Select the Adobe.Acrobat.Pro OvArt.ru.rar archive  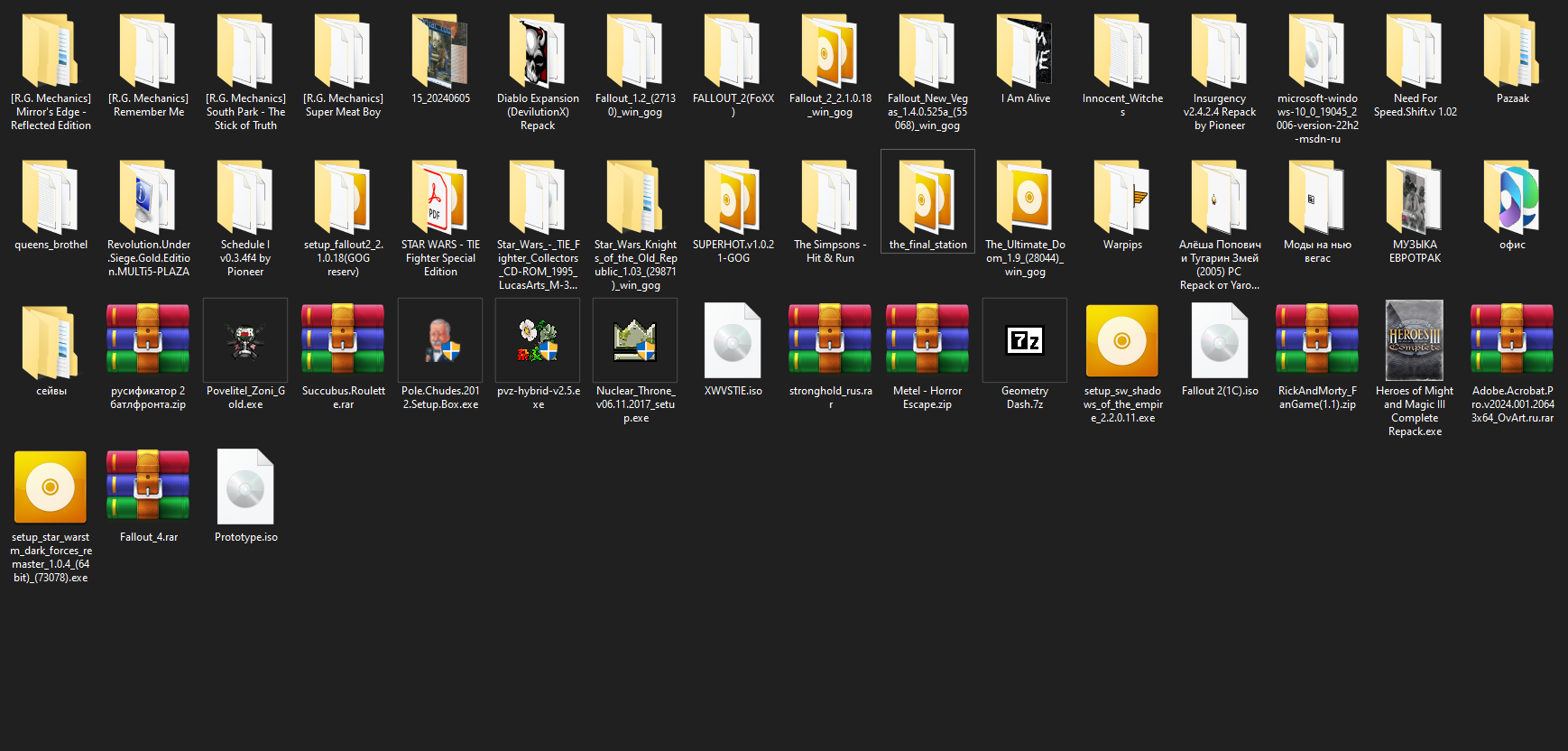click(x=1512, y=365)
